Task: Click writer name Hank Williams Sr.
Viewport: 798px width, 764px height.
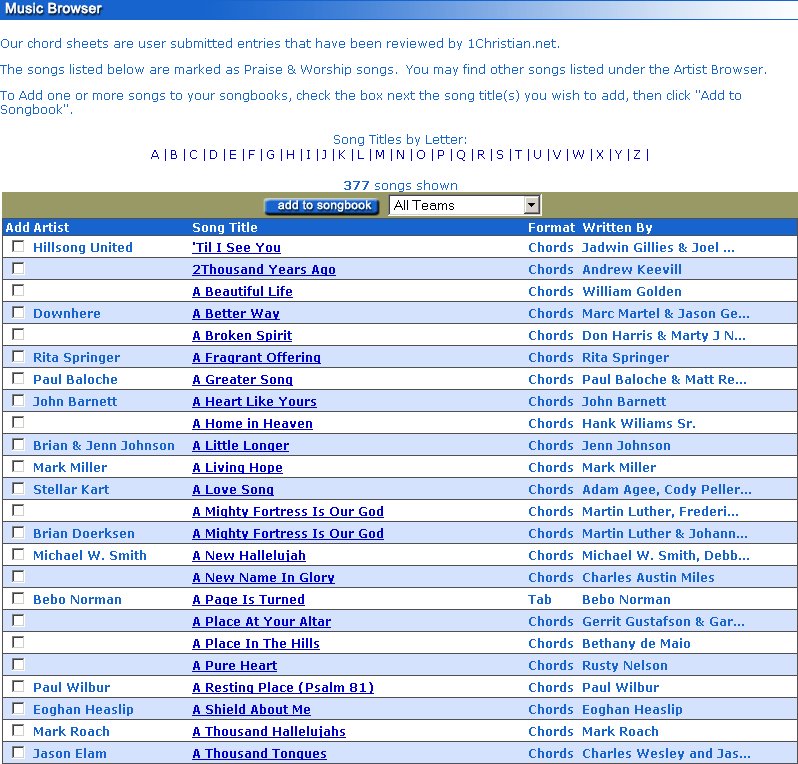Action: click(x=638, y=424)
